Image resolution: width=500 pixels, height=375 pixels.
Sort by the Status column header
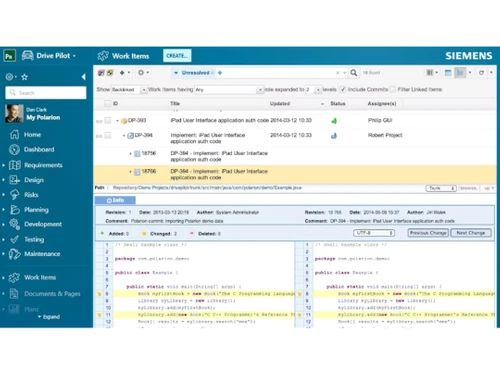[x=338, y=104]
